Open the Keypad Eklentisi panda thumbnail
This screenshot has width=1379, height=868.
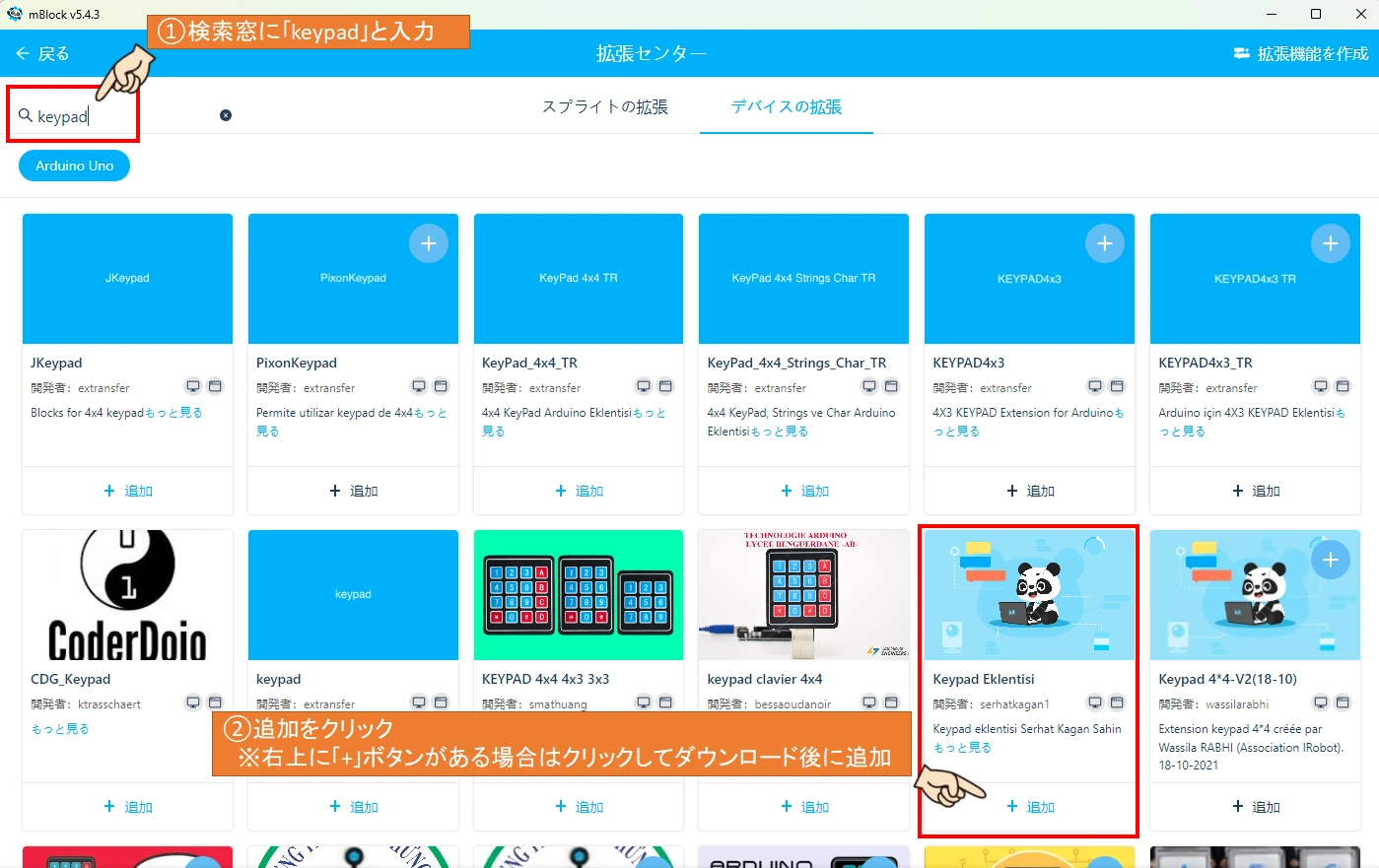[1029, 595]
